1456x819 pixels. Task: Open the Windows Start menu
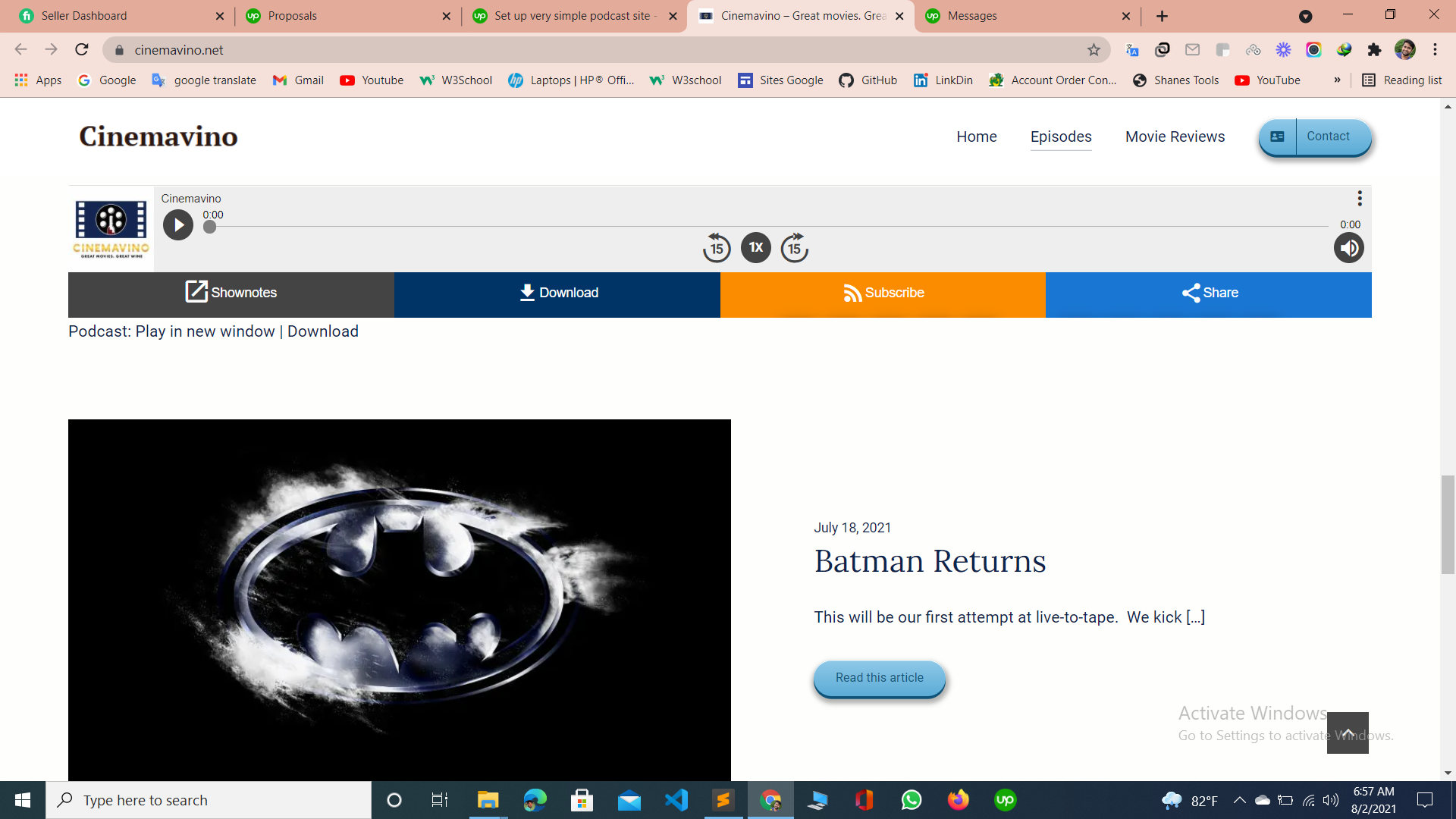coord(23,800)
